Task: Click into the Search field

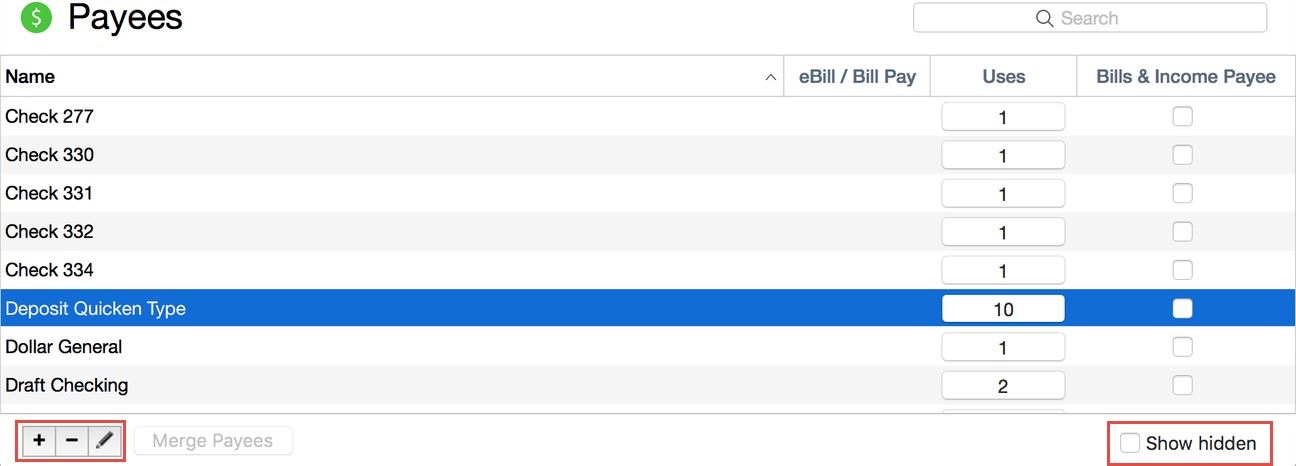Action: click(1100, 18)
